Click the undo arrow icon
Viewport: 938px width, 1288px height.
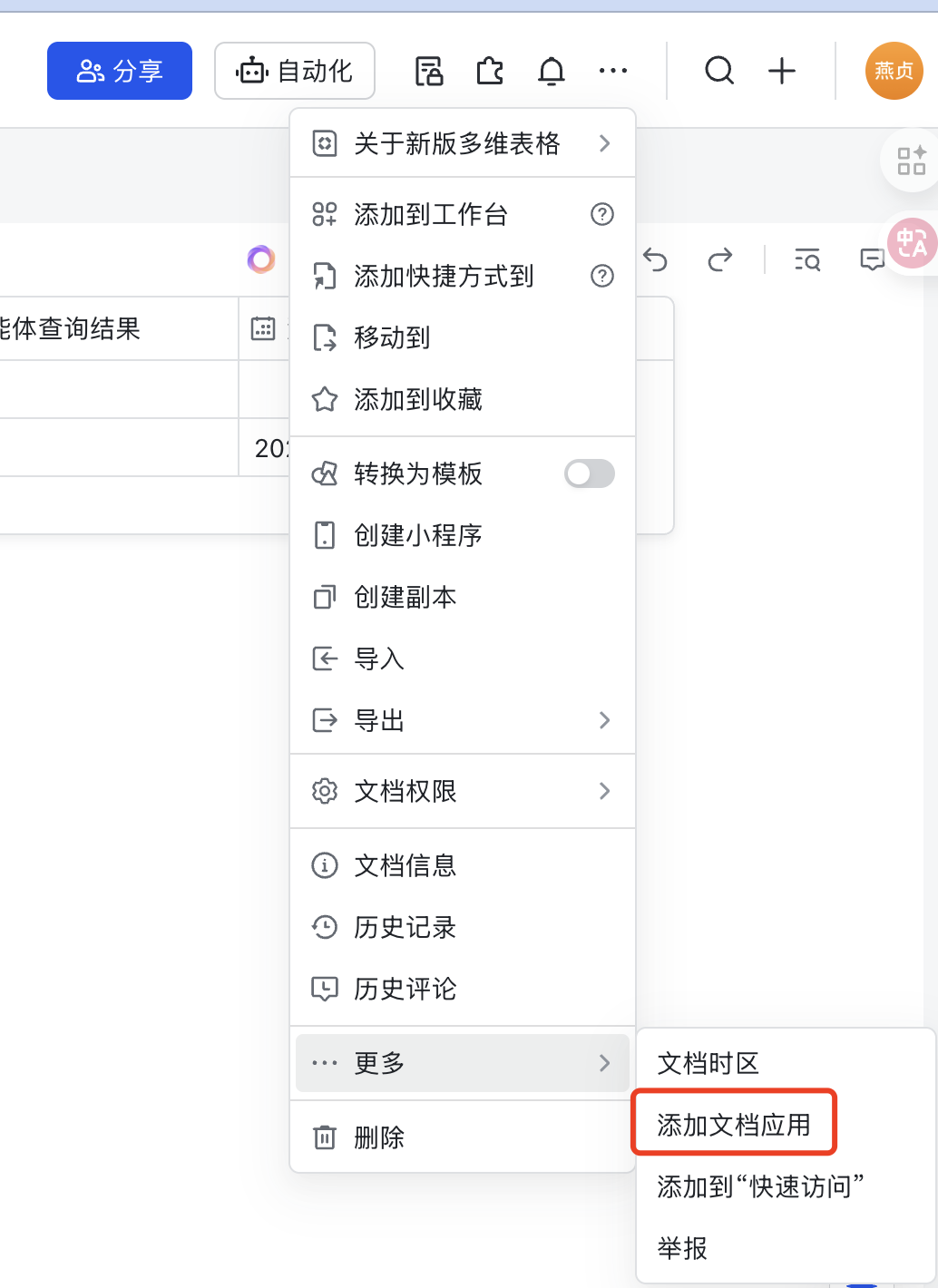655,260
